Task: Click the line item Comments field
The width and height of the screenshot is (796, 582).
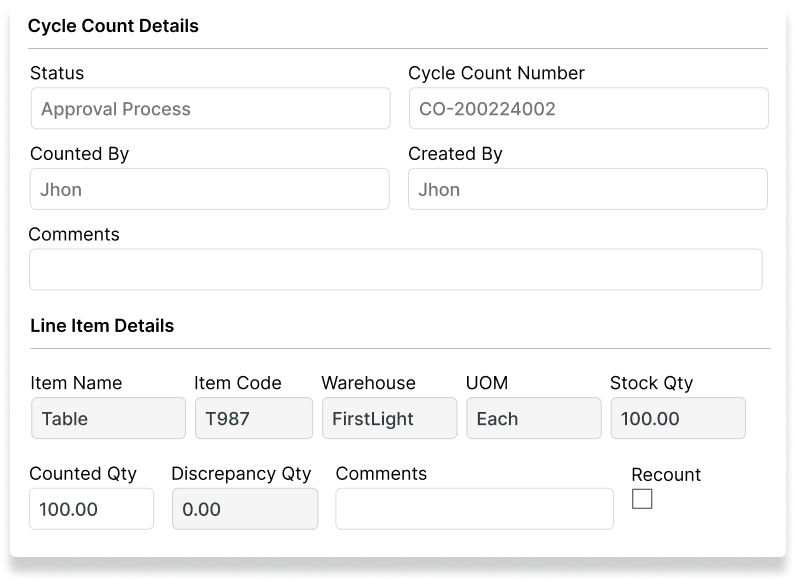Action: pyautogui.click(x=474, y=509)
